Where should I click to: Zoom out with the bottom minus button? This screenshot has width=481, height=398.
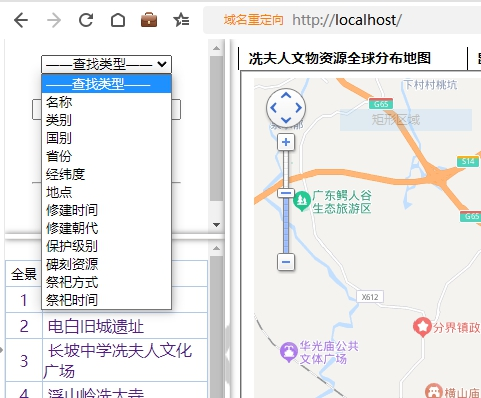tap(286, 262)
